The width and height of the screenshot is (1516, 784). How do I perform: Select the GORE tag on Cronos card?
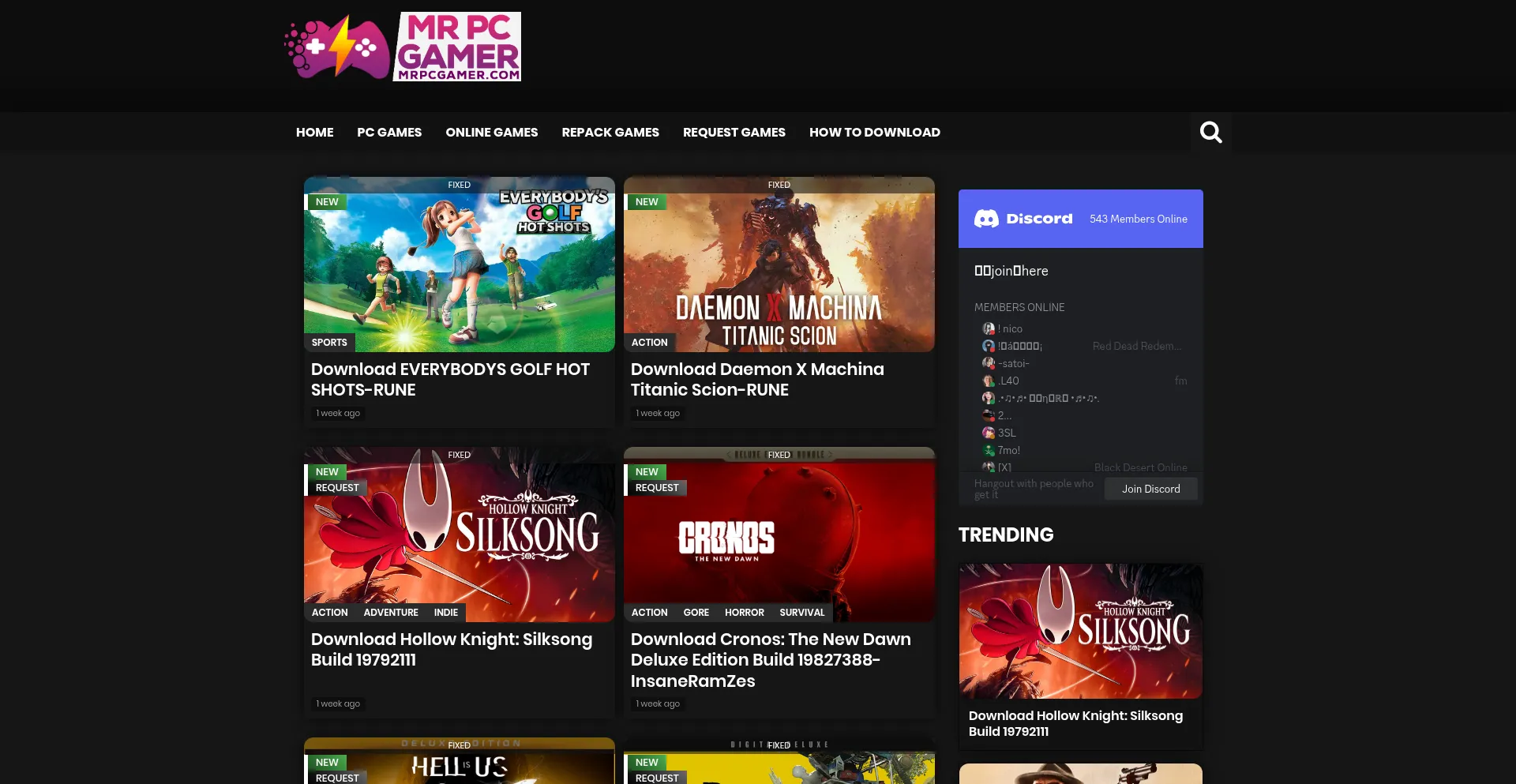[696, 613]
